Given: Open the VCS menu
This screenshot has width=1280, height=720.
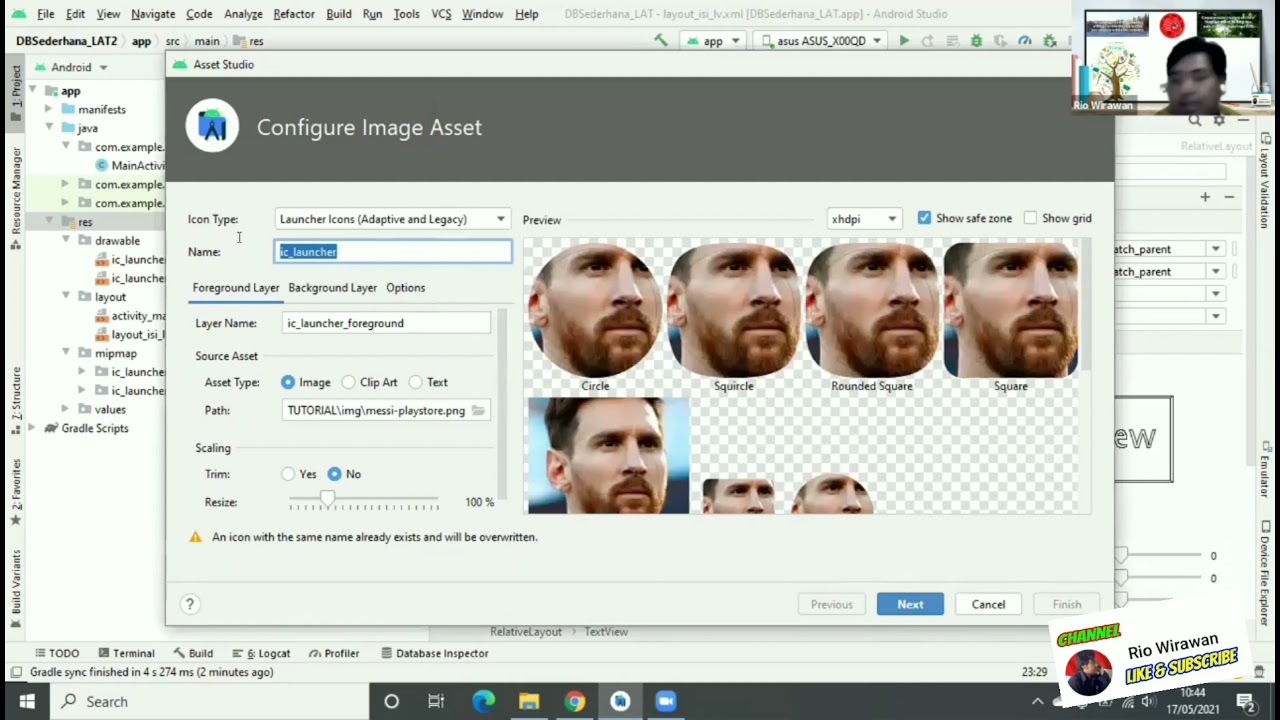Looking at the screenshot, I should pyautogui.click(x=441, y=14).
